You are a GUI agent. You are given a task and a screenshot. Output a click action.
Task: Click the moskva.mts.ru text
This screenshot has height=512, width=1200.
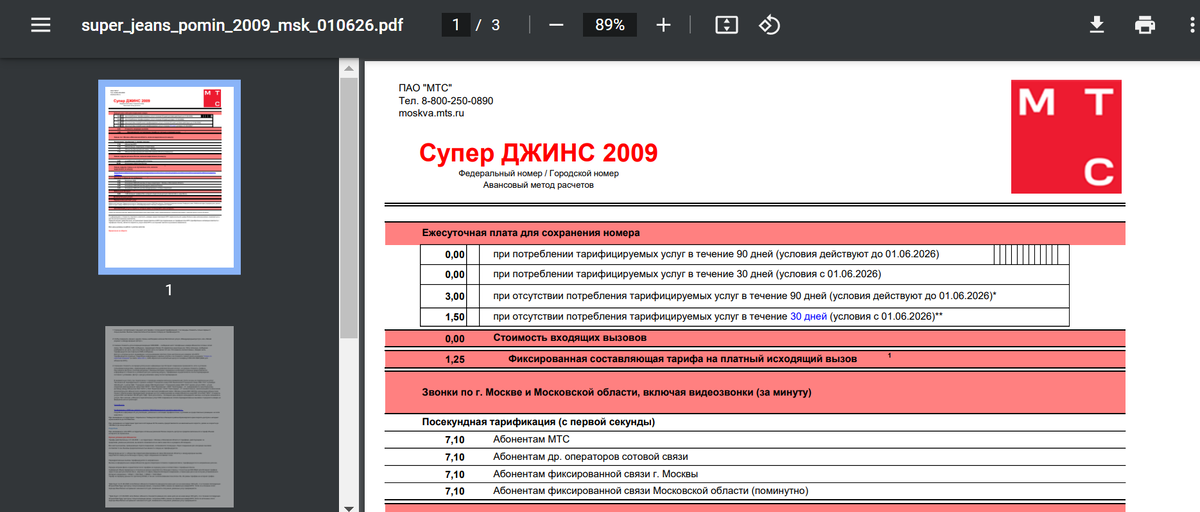click(x=431, y=114)
